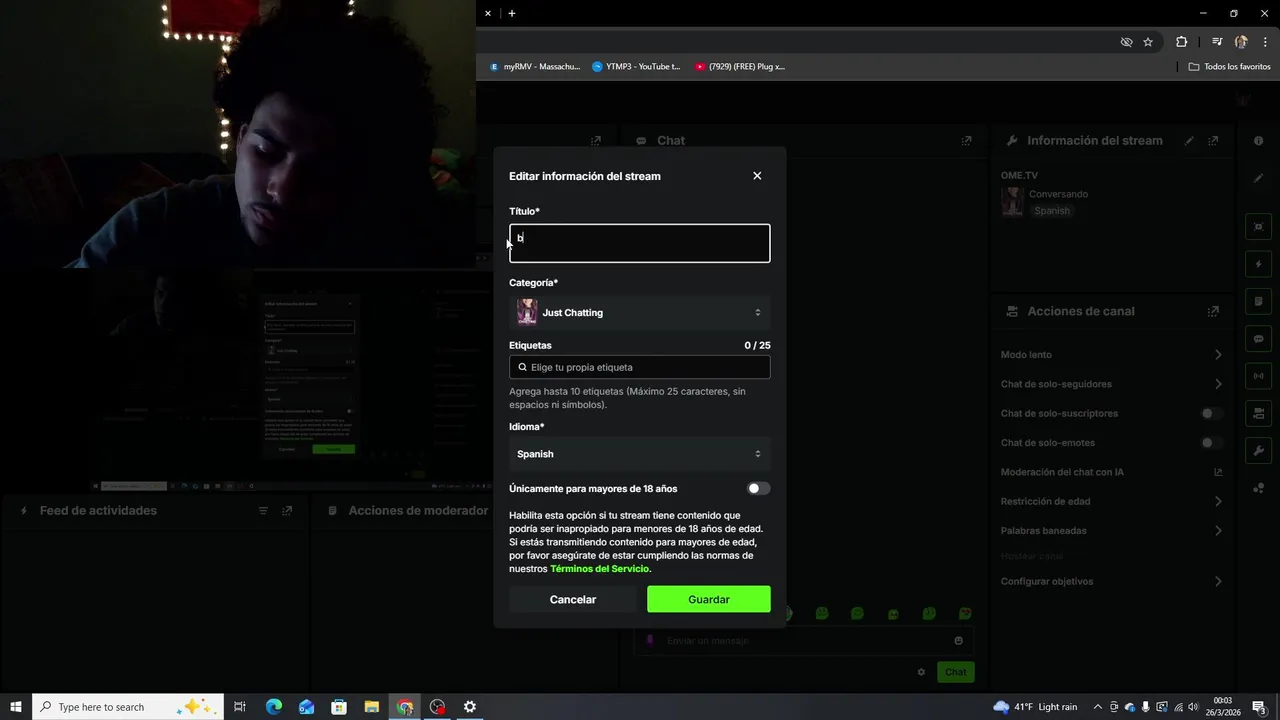Viewport: 1280px width, 720px height.
Task: Open the media control icon in browser toolbar
Action: pyautogui.click(x=1217, y=42)
